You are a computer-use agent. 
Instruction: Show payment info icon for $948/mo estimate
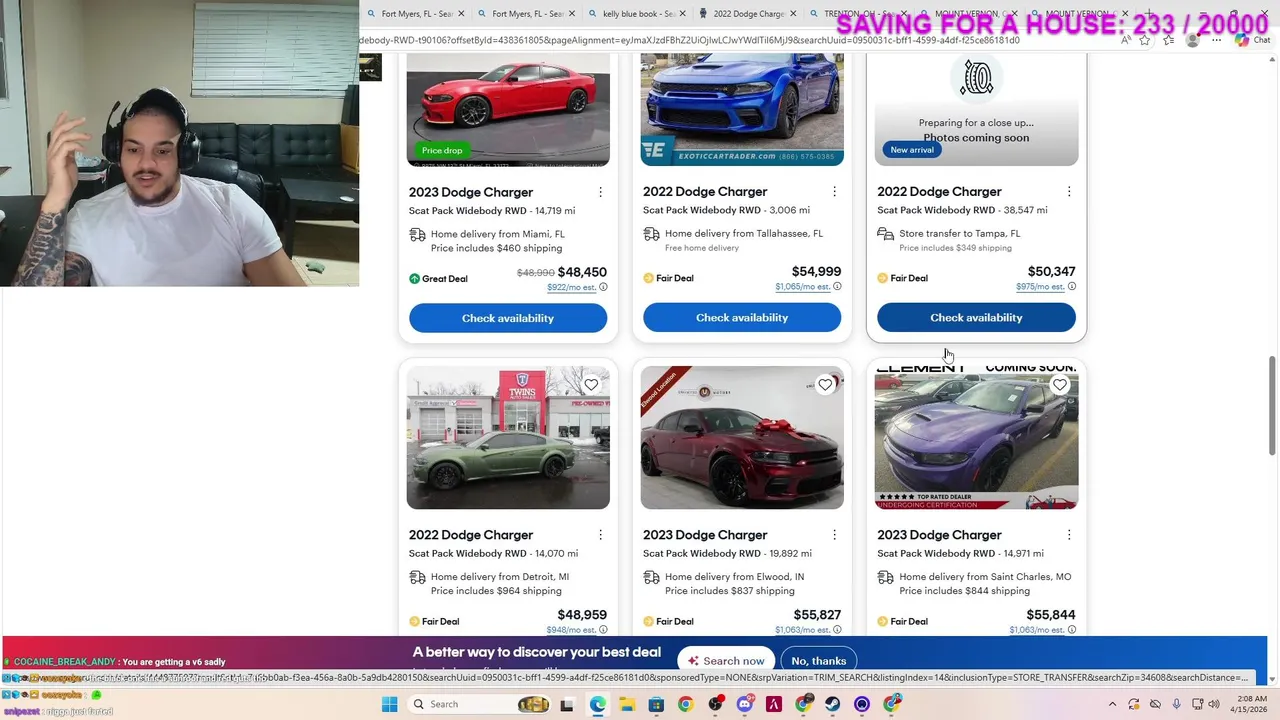[603, 630]
